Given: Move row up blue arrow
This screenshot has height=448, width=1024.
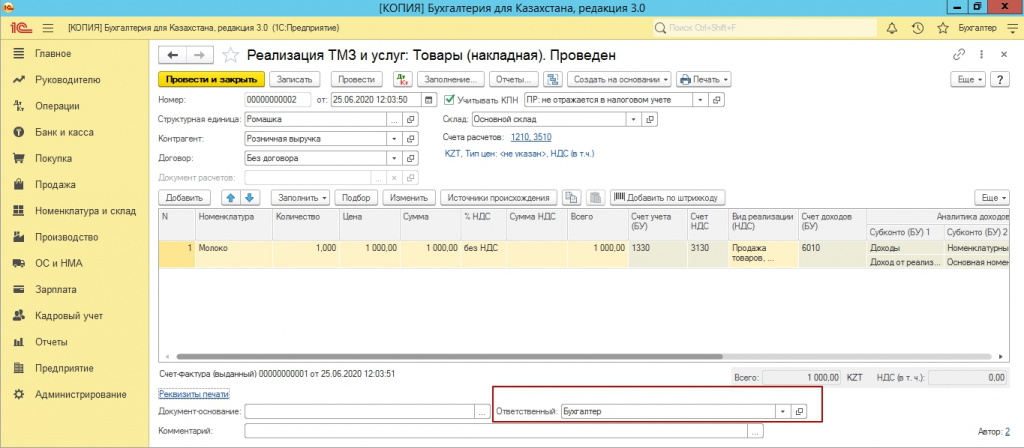Looking at the screenshot, I should [x=230, y=197].
